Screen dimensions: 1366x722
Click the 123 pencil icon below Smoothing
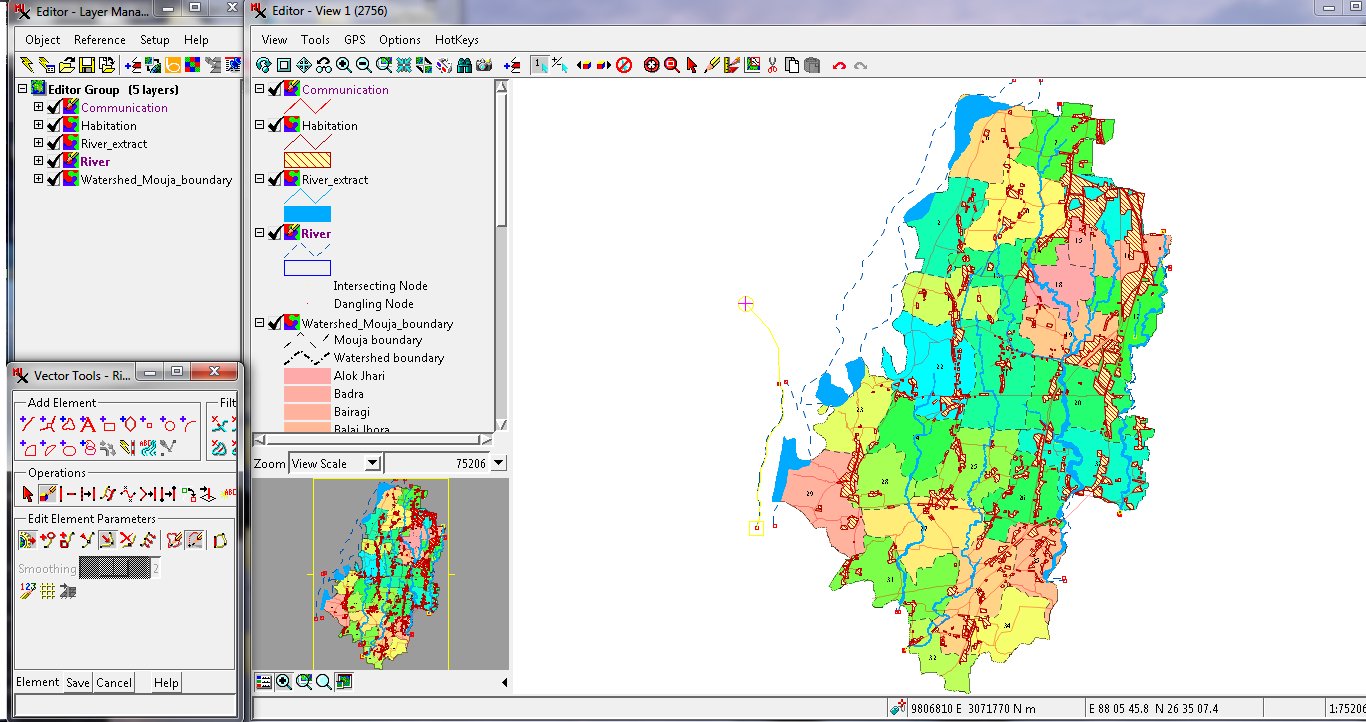(x=27, y=591)
